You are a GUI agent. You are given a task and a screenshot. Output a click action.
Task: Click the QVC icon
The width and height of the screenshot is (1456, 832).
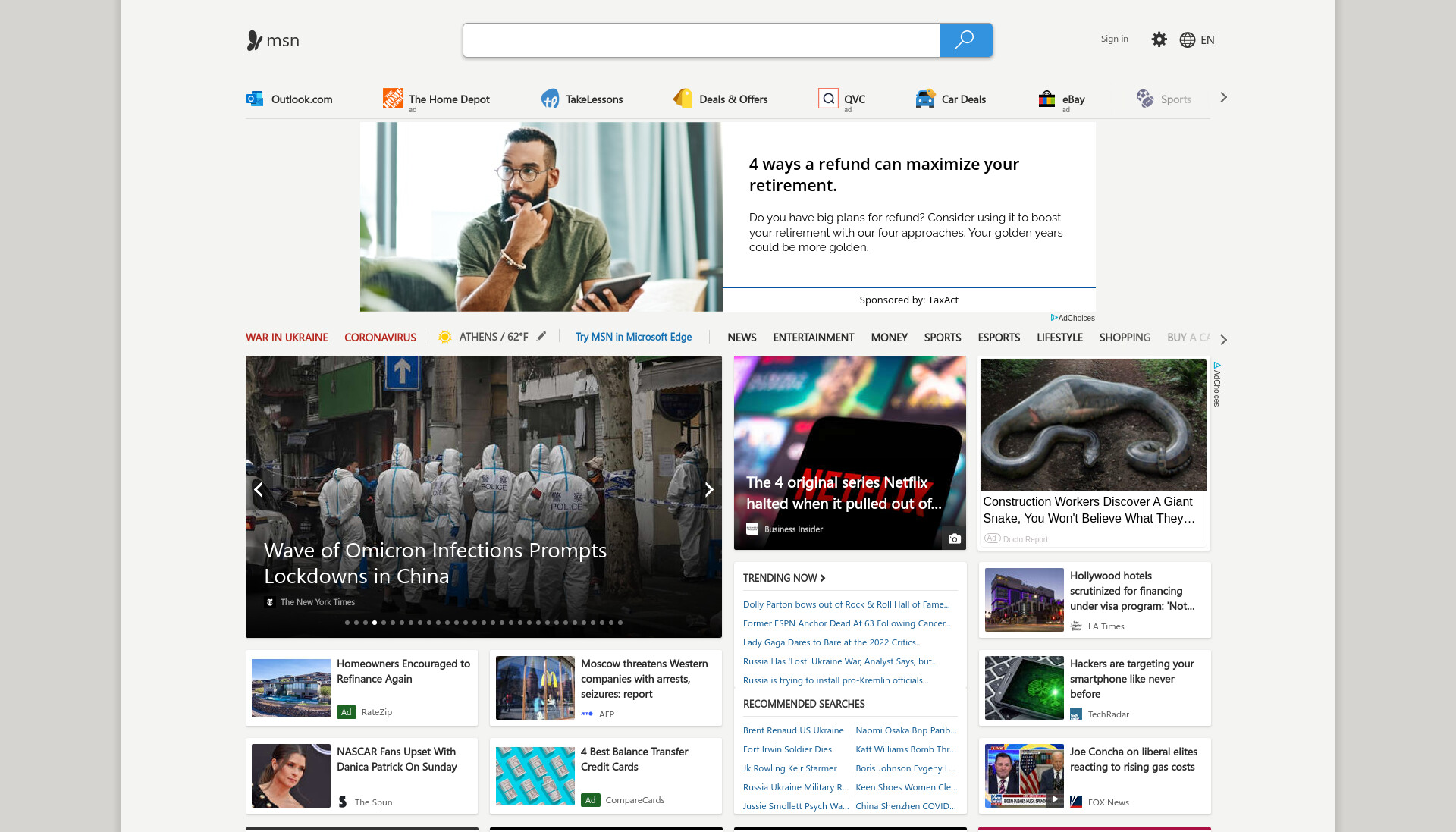click(x=828, y=99)
